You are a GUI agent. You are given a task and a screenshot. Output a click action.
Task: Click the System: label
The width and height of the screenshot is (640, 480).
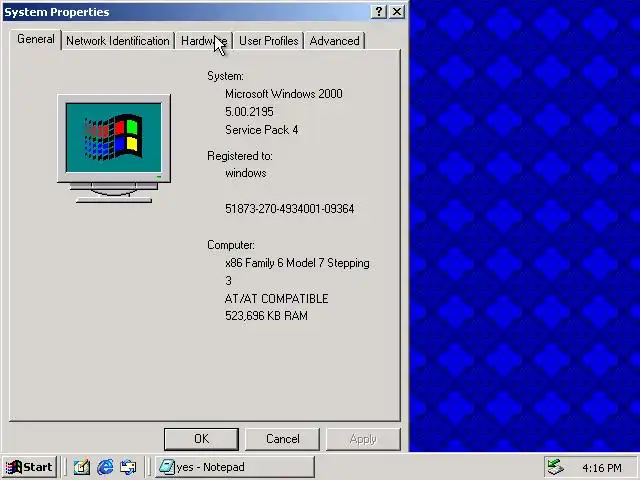point(225,76)
